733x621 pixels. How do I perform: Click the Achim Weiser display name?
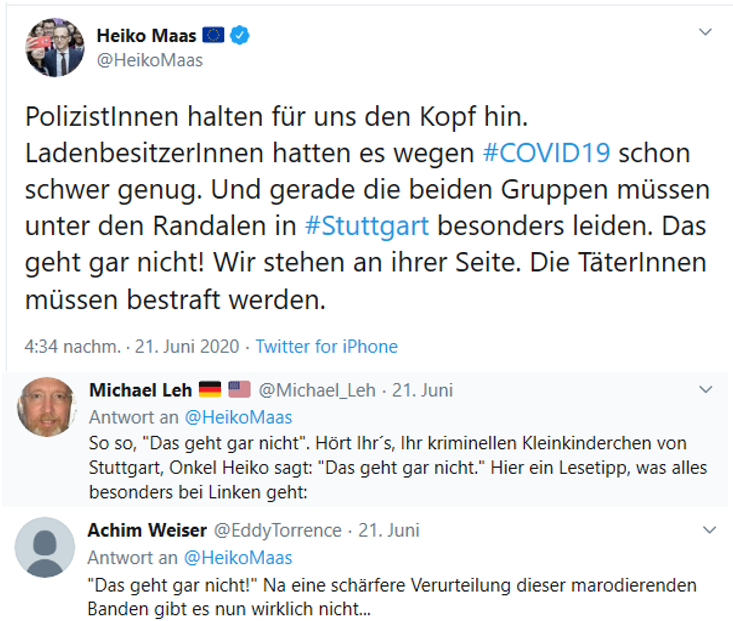click(x=144, y=529)
